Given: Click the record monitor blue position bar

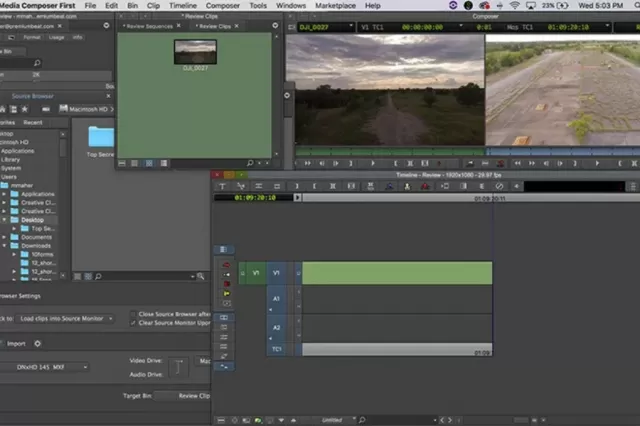Looking at the screenshot, I should [x=563, y=151].
